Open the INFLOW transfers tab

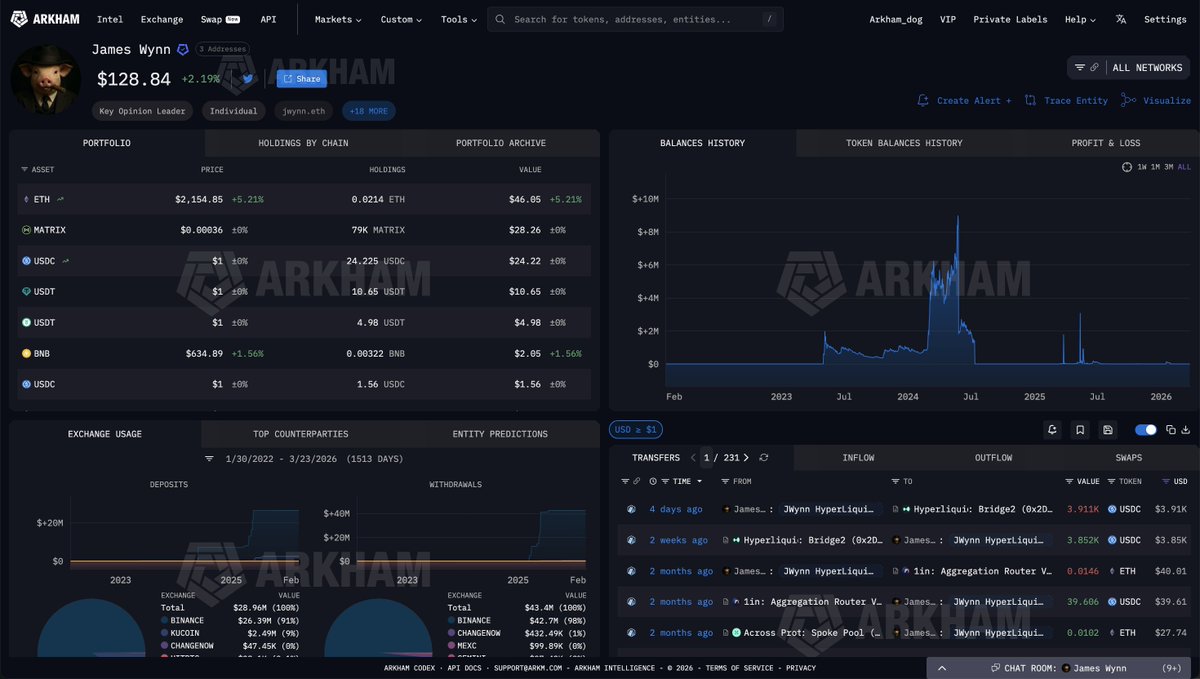[x=858, y=458]
